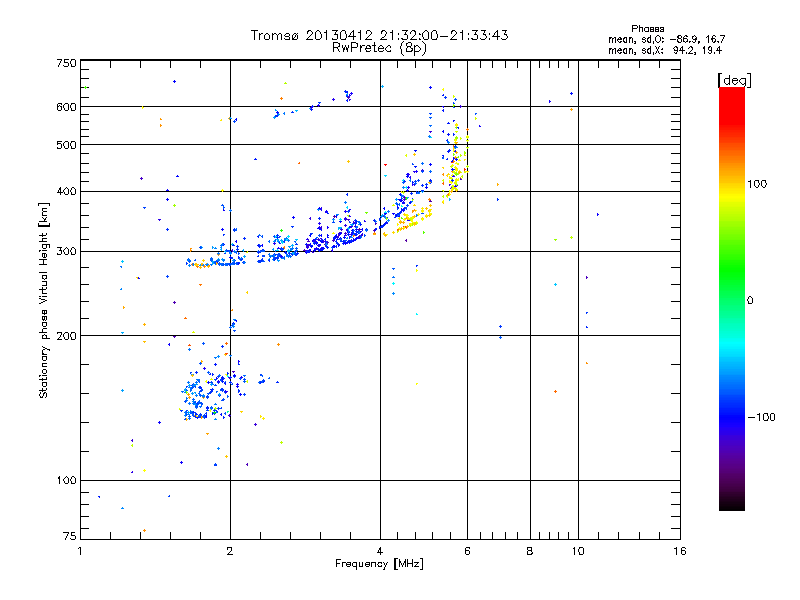Click the "Stationary phase Virtual Height [km]" axis label
Screen dimensions: 800x600
click(44, 300)
